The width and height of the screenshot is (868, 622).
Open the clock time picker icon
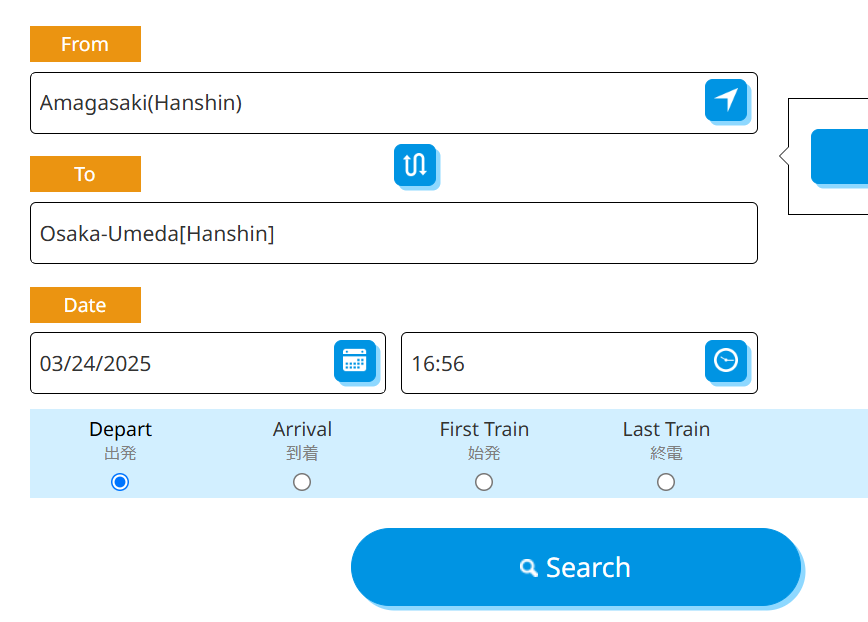click(726, 361)
